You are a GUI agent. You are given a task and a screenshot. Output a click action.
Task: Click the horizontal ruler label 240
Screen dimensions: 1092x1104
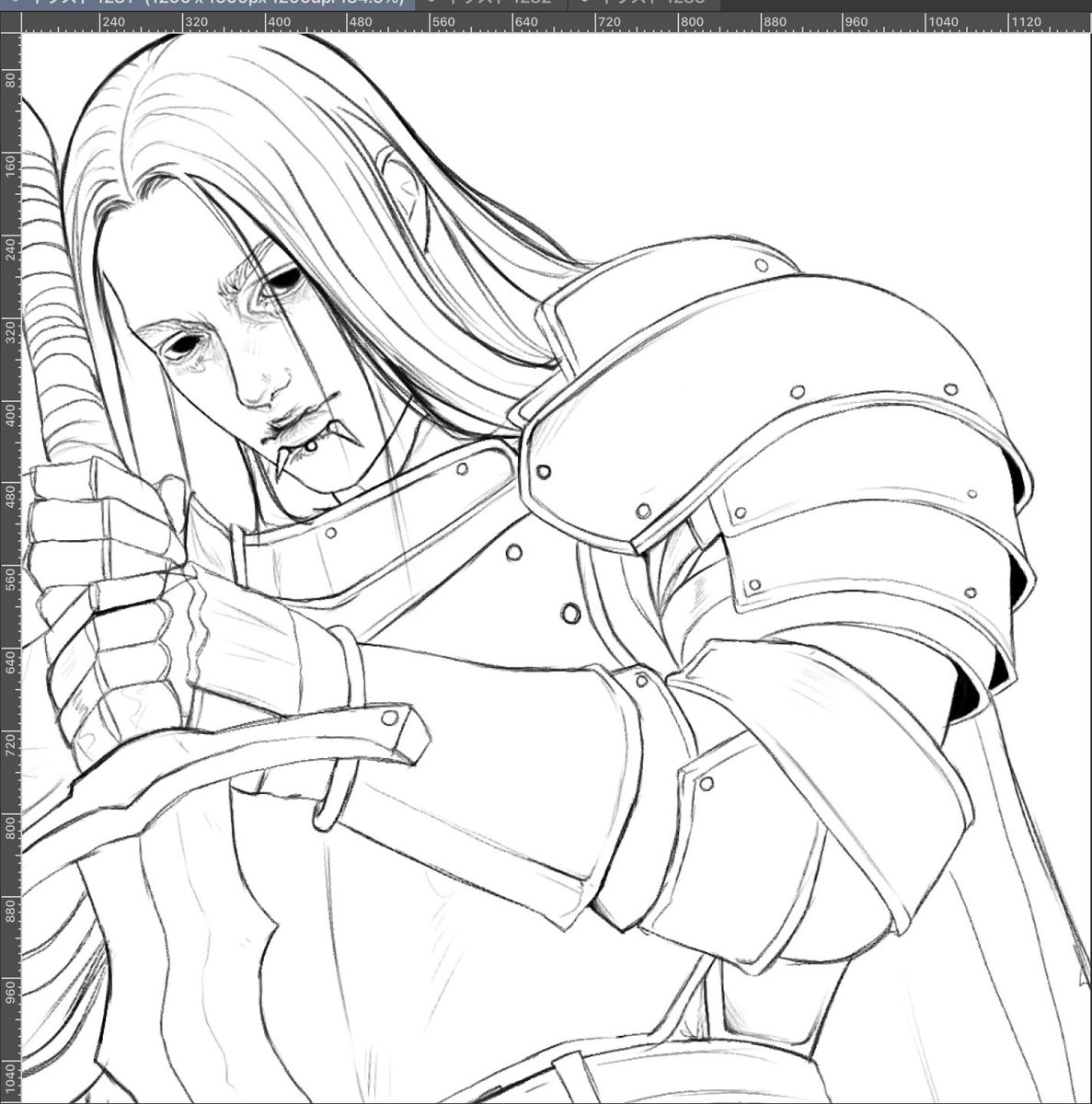point(114,22)
